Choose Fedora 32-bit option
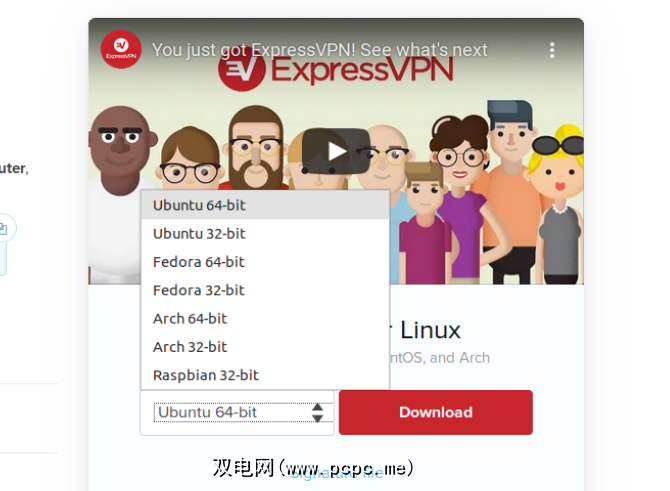The image size is (670, 491). point(265,290)
